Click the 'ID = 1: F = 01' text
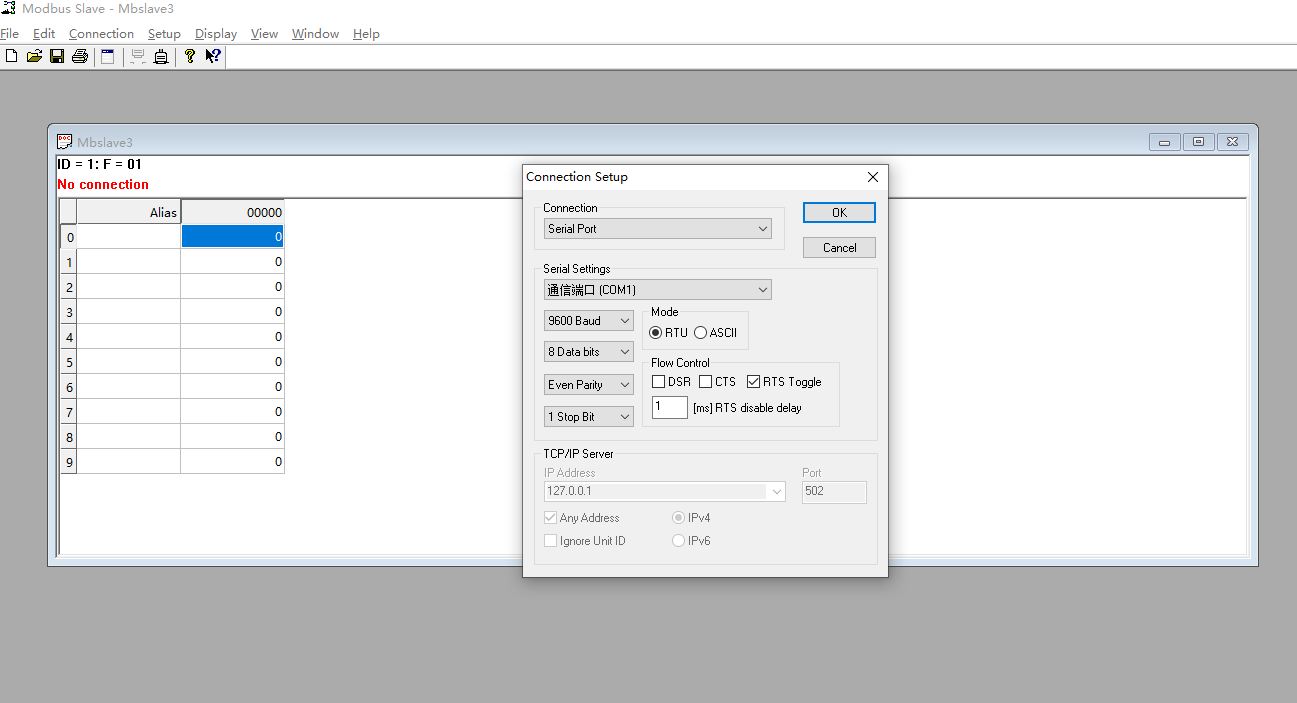1297x703 pixels. [x=99, y=164]
